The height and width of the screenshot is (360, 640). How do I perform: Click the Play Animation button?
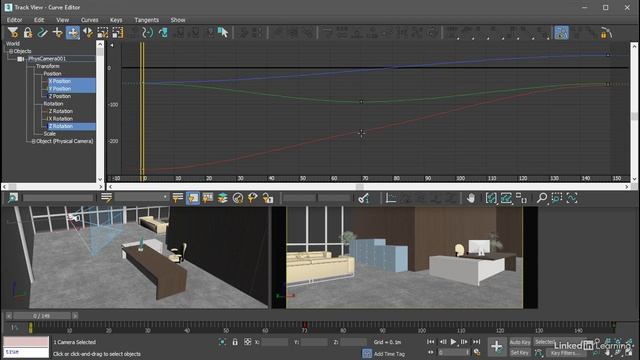453,342
